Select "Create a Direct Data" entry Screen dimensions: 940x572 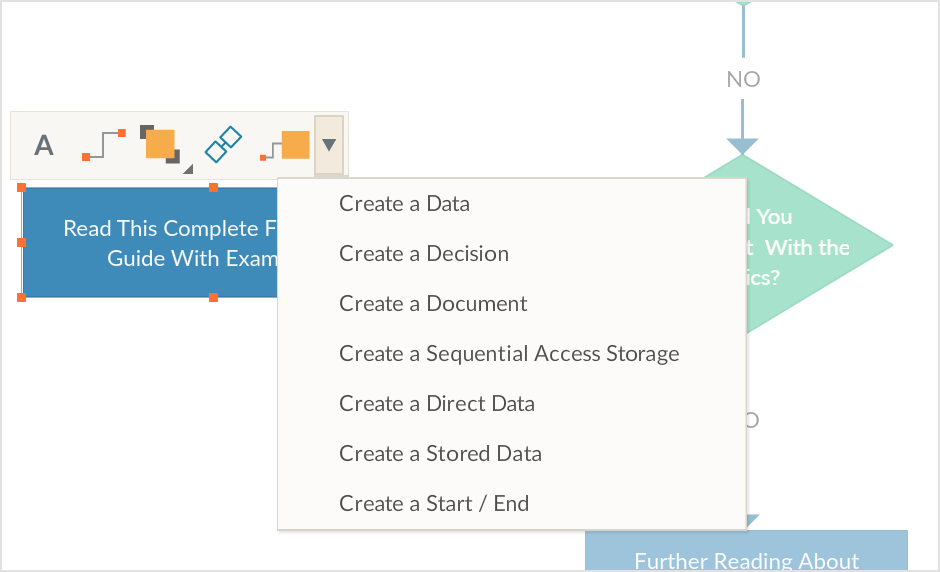pos(437,404)
